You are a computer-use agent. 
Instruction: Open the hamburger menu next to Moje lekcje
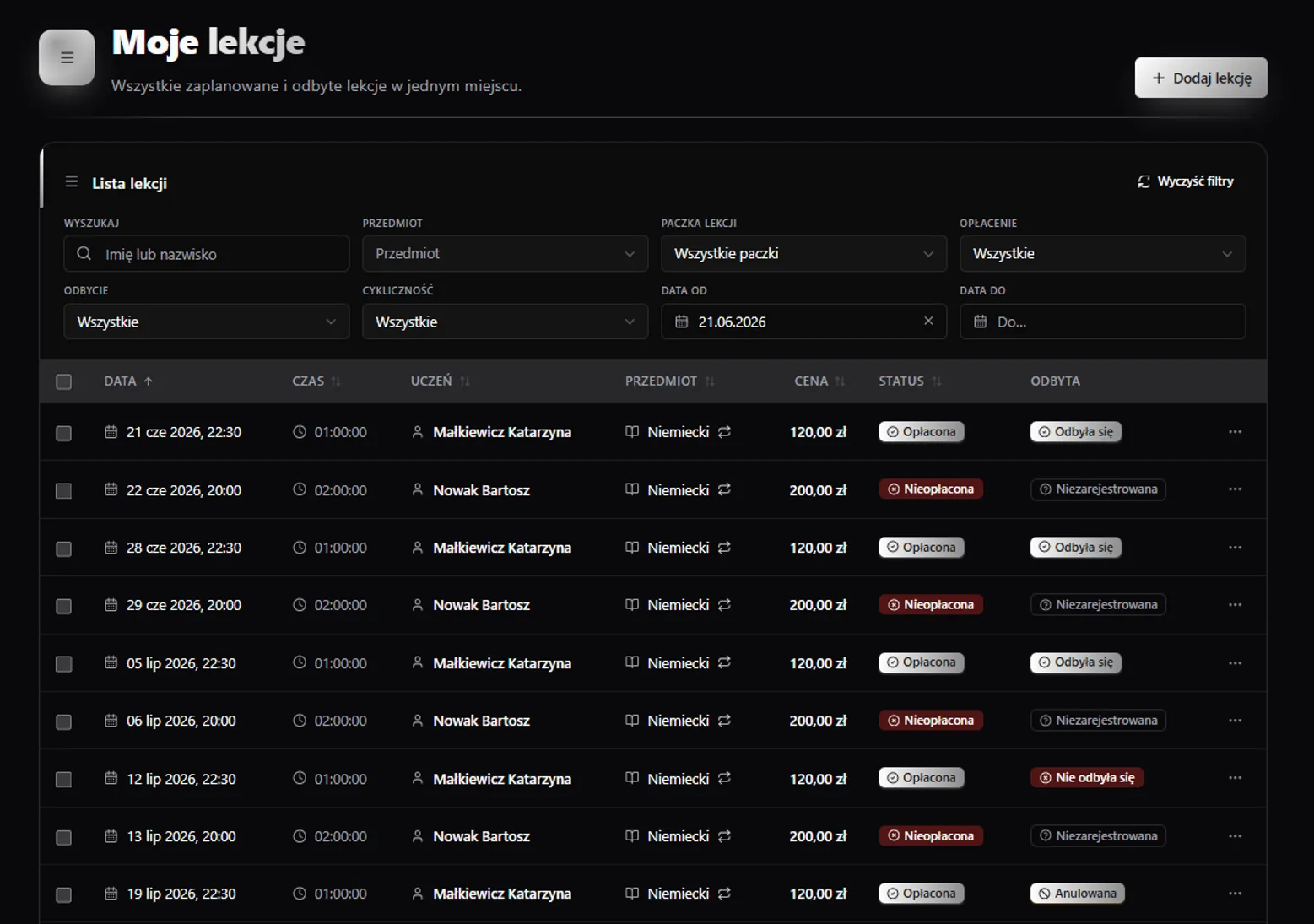[x=67, y=57]
